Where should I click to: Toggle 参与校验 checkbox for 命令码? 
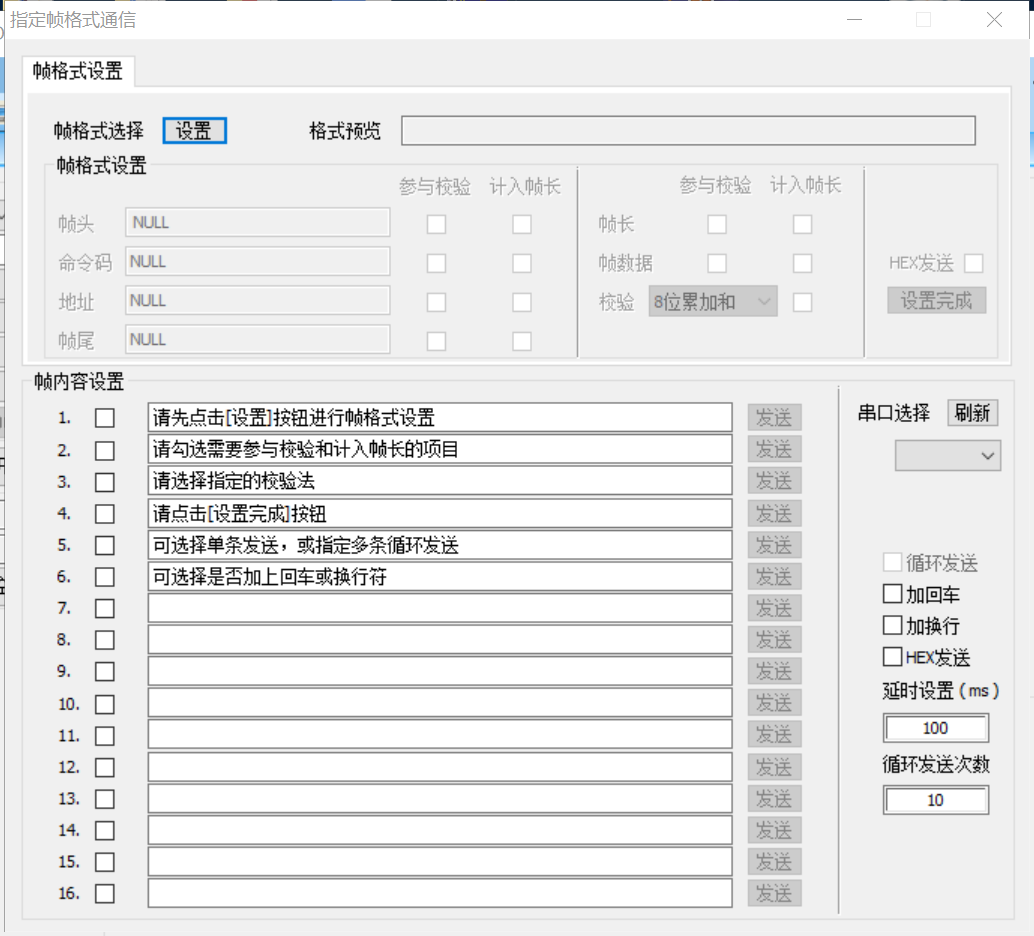pos(437,263)
